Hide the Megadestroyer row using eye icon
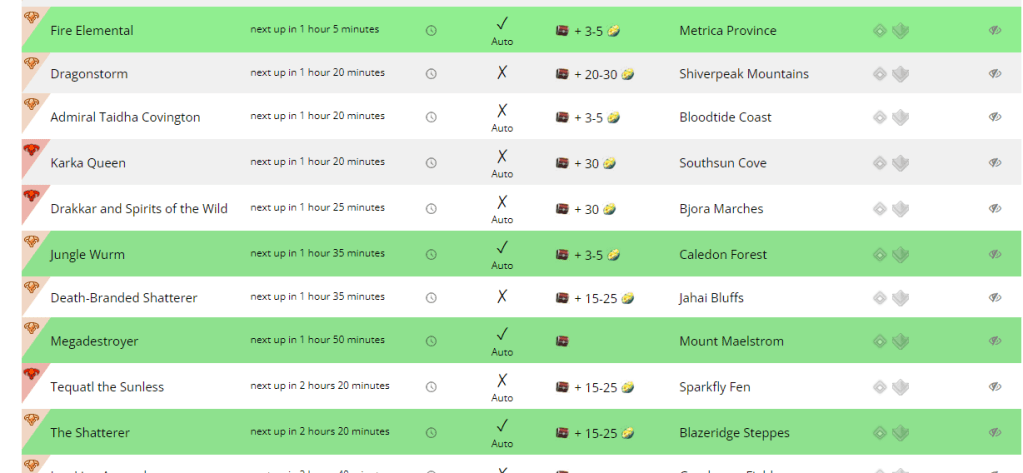The width and height of the screenshot is (1023, 473). (995, 342)
